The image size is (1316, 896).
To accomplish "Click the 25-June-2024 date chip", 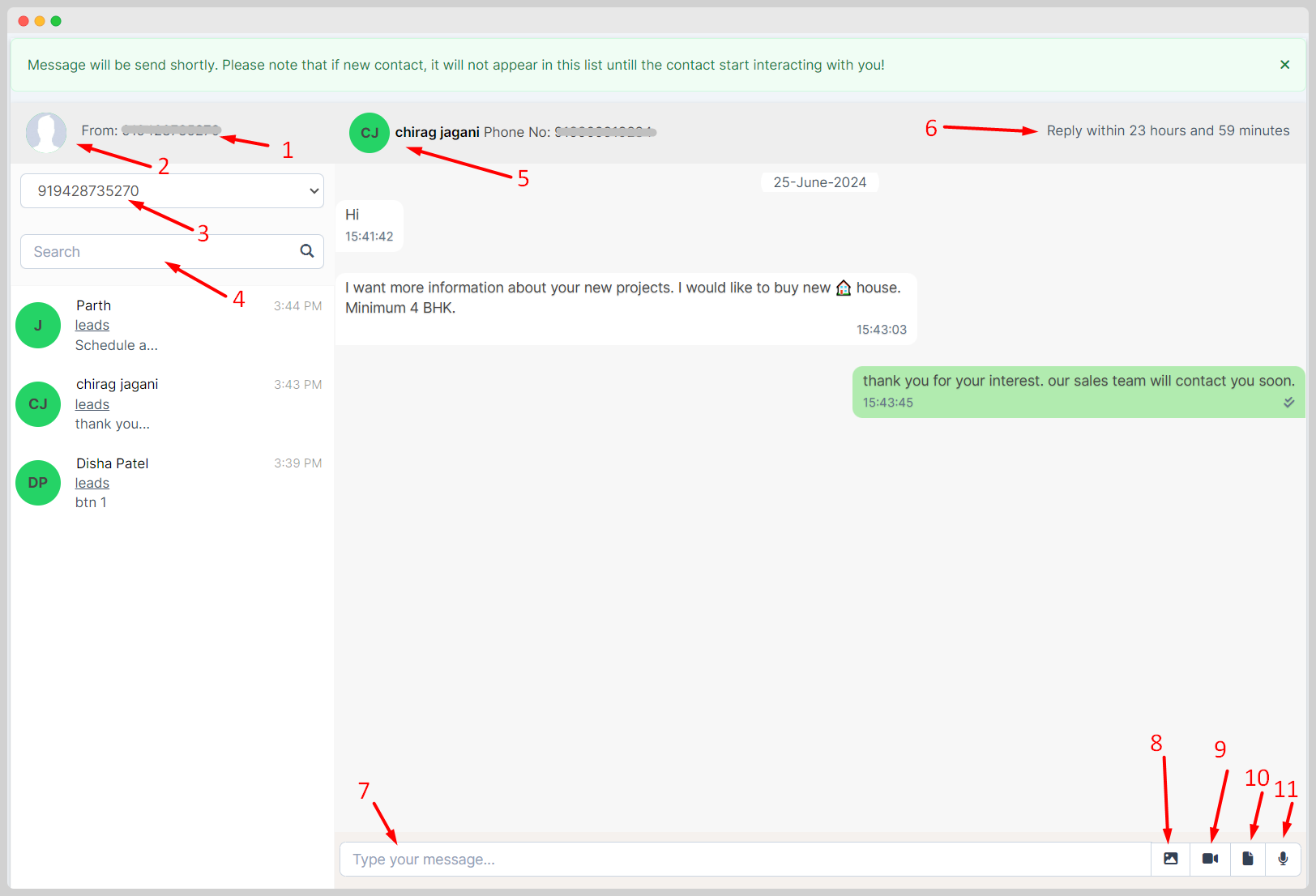I will pyautogui.click(x=819, y=181).
